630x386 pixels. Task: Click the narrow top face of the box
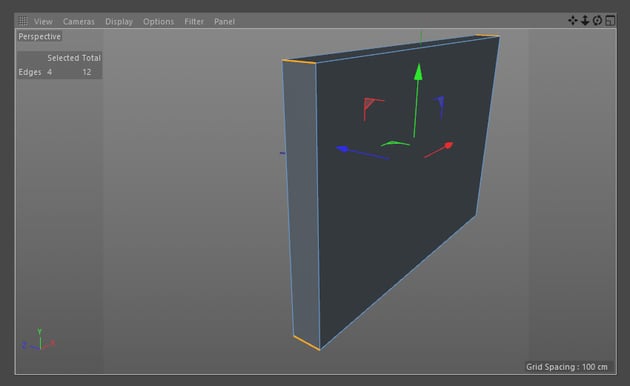click(x=392, y=49)
